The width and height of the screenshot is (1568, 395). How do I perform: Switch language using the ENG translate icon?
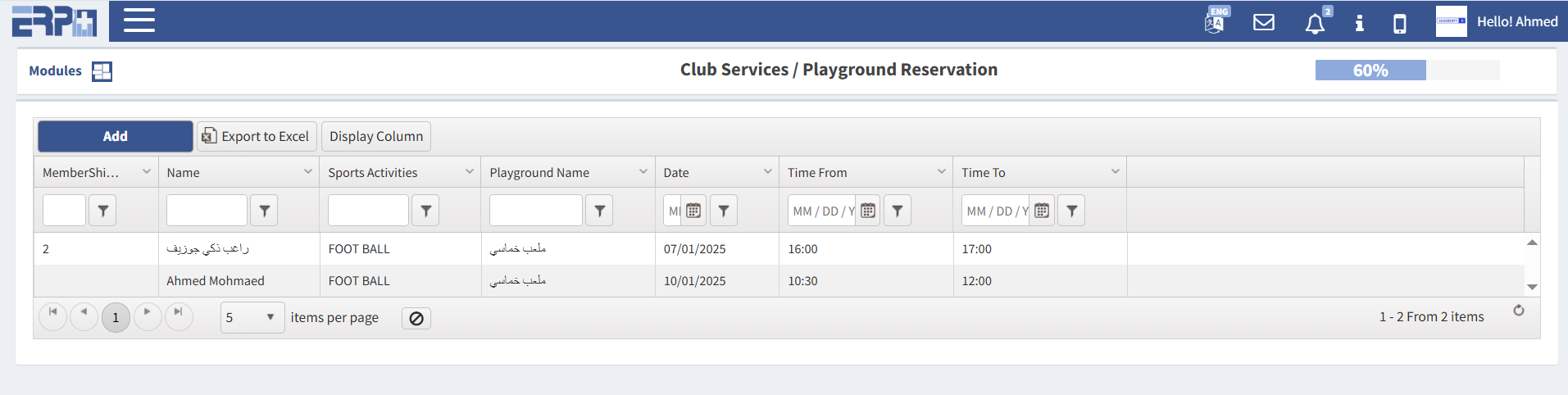(x=1216, y=21)
